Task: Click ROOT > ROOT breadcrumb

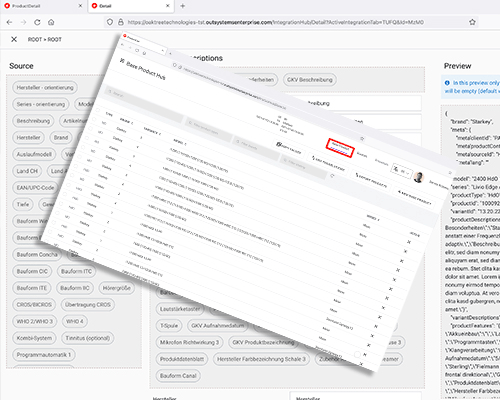Action: tap(45, 39)
